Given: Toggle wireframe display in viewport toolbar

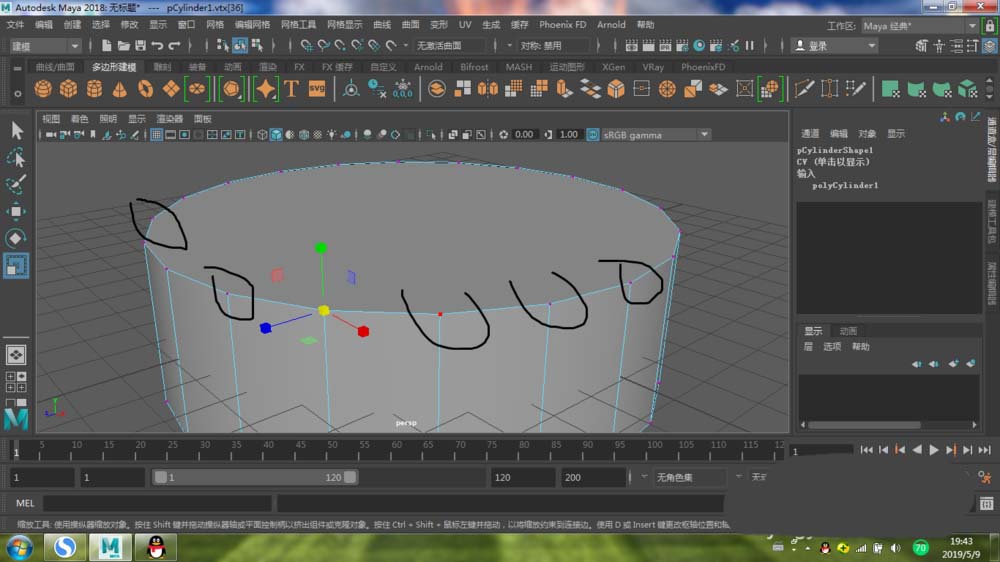Looking at the screenshot, I should (x=262, y=135).
